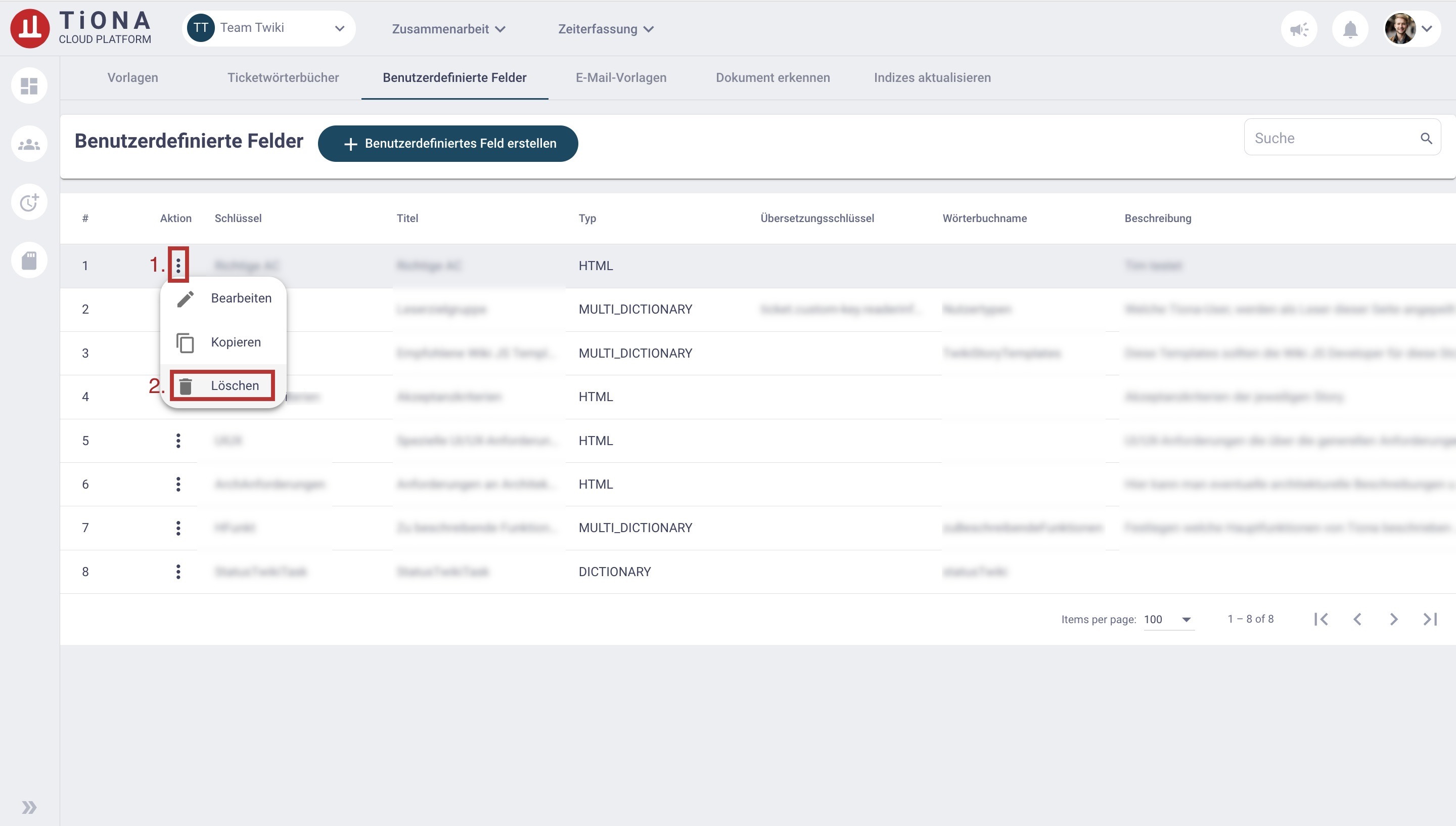Switch to the E-Mail-Vorlagen tab
This screenshot has height=826, width=1456.
pos(621,78)
